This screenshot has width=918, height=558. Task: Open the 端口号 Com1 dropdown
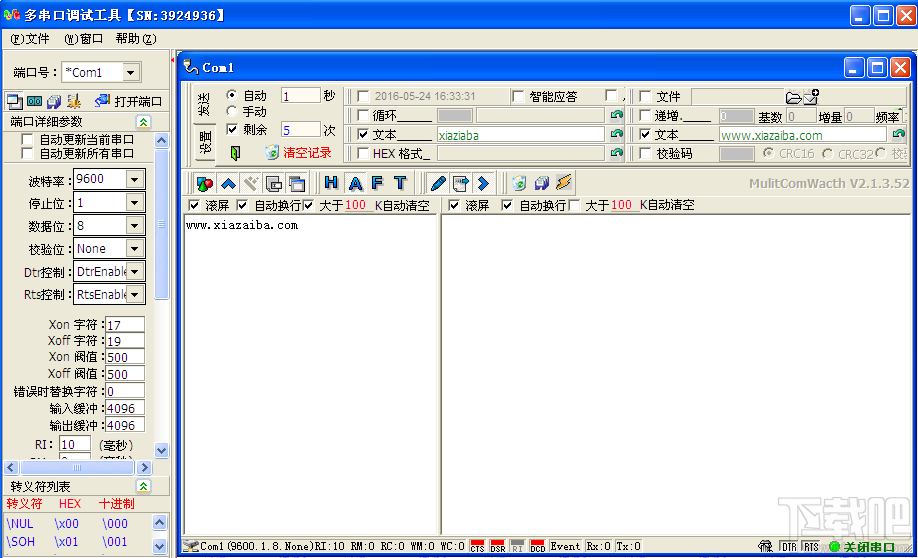point(131,73)
